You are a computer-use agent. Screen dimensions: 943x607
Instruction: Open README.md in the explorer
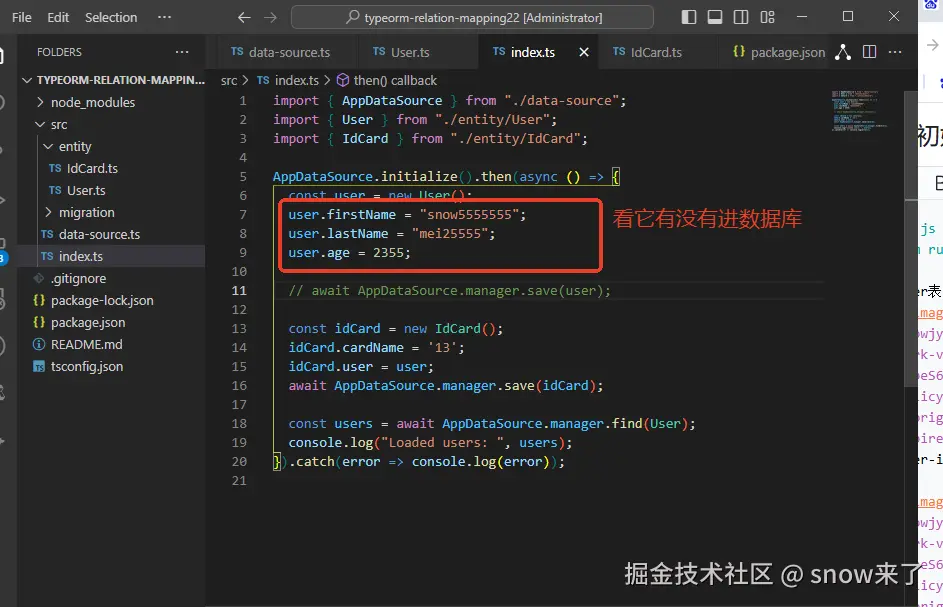coord(111,344)
